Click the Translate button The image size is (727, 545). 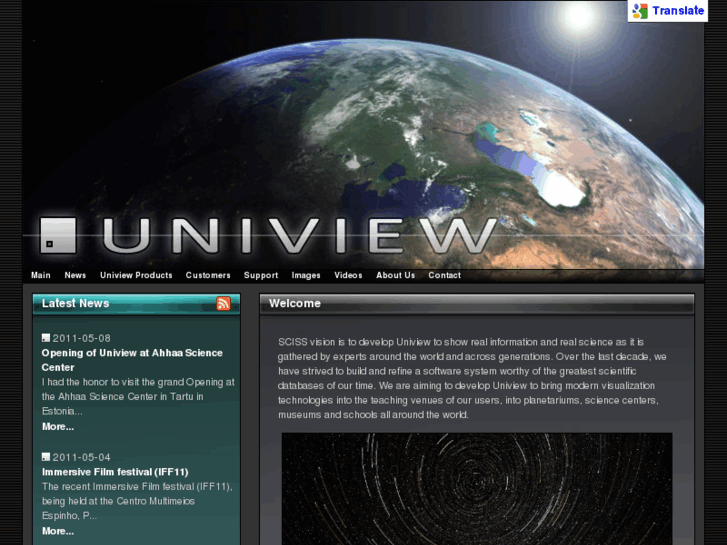pyautogui.click(x=668, y=11)
